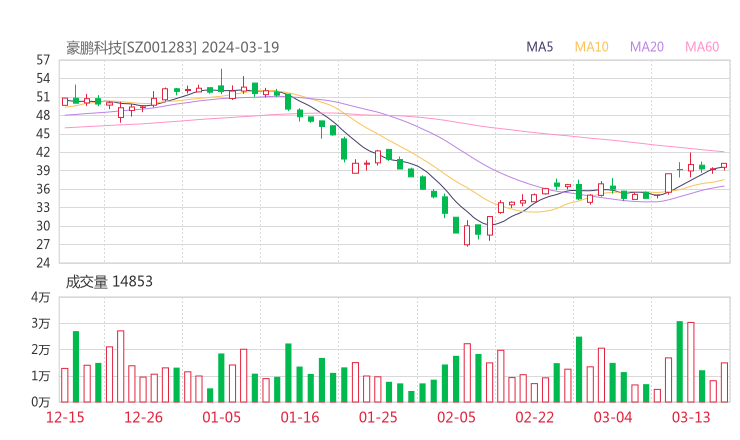The height and width of the screenshot is (440, 740).
Task: Click the 51 price axis label
Action: pyautogui.click(x=43, y=97)
